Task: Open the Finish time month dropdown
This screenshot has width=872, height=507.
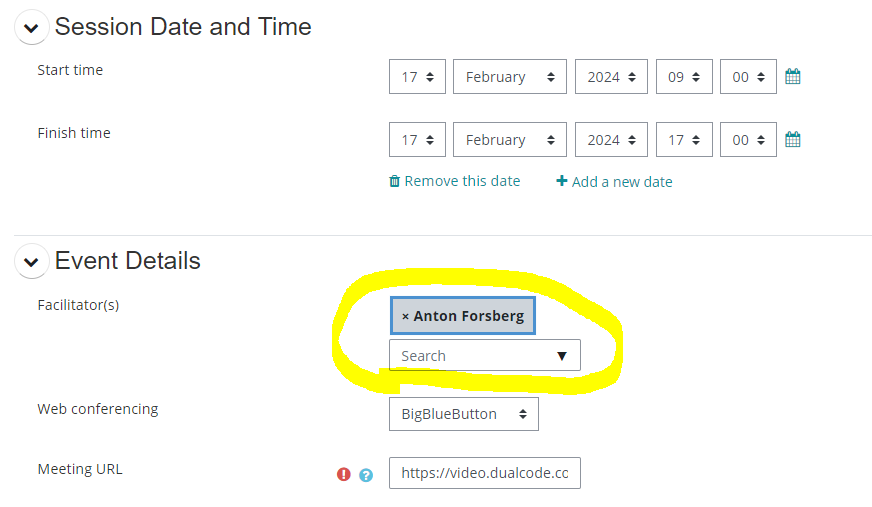Action: [509, 140]
